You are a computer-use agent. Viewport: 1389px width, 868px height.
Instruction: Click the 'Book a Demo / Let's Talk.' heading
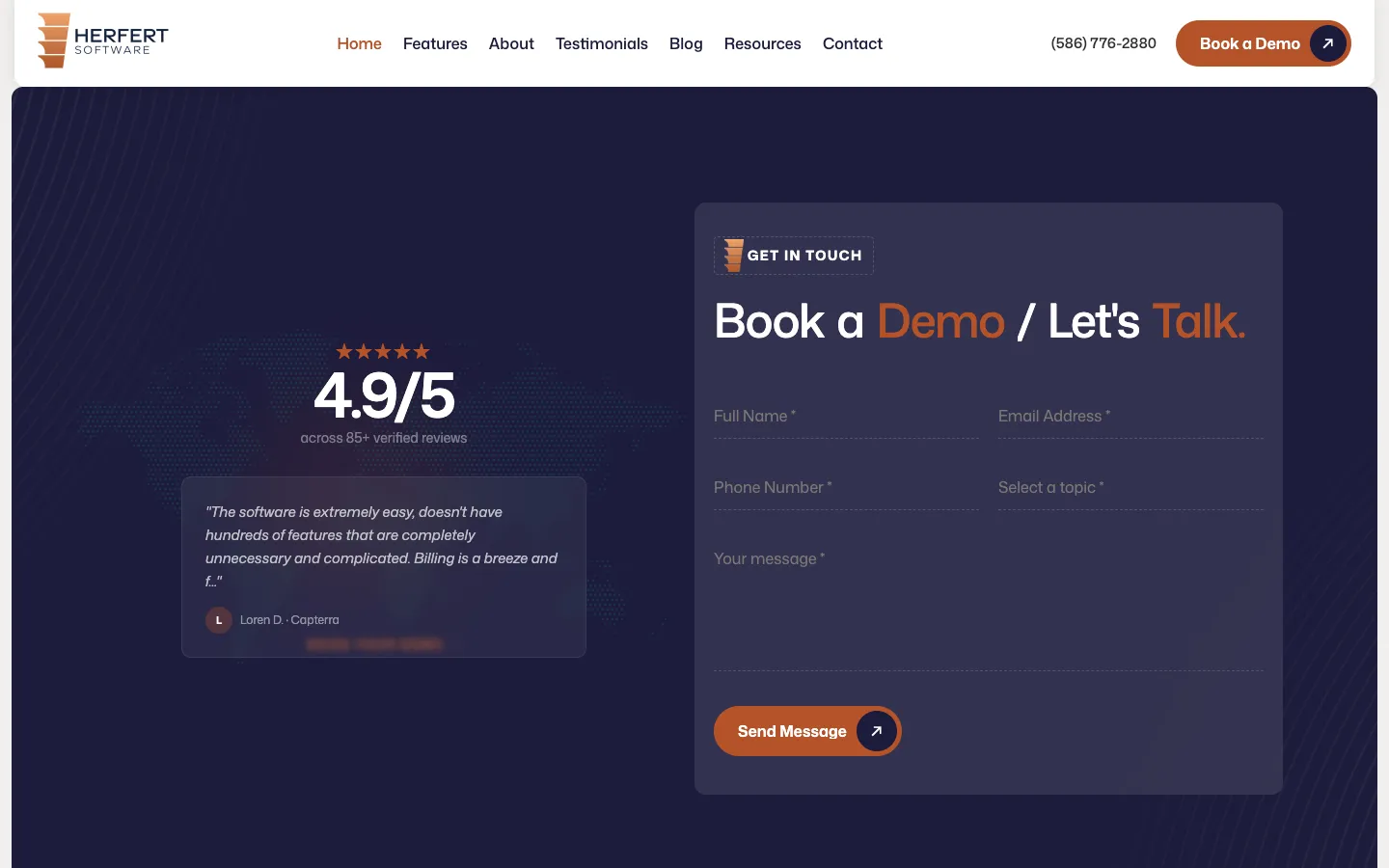(980, 321)
